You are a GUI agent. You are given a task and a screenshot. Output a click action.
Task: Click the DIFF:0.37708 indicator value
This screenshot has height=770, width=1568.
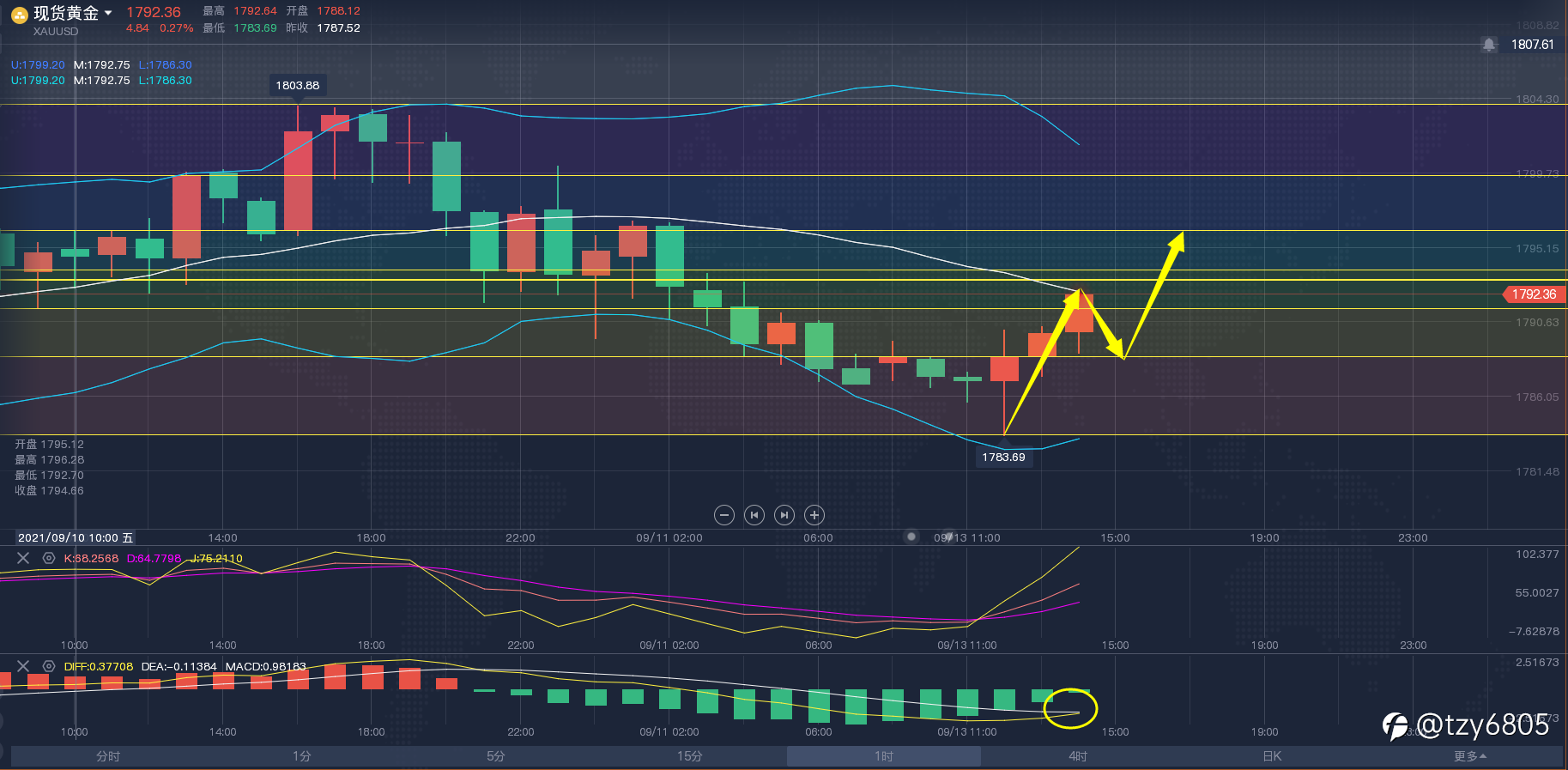pos(99,666)
